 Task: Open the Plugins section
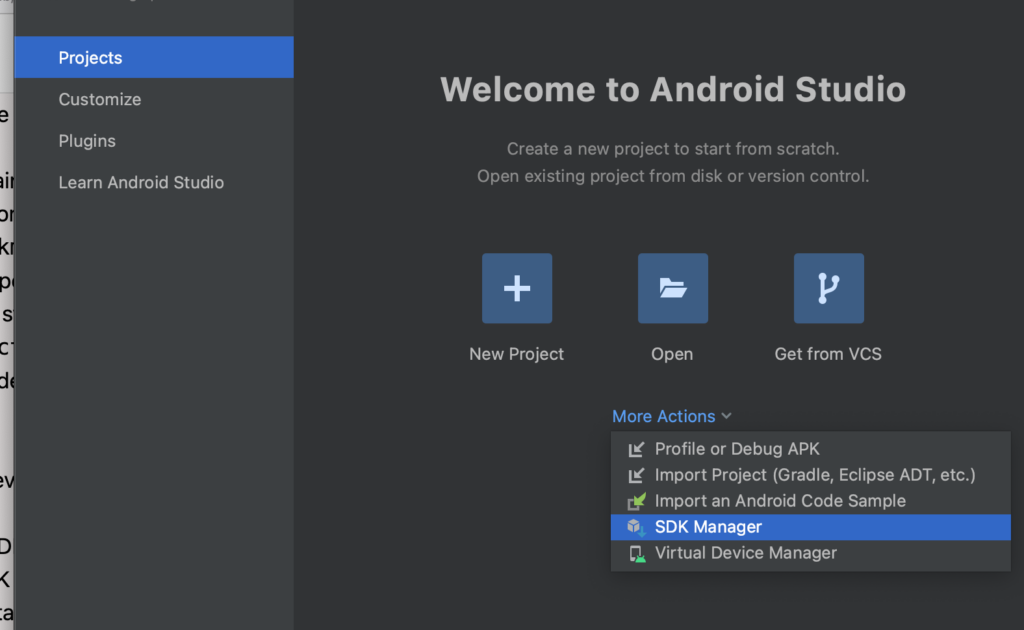86,141
